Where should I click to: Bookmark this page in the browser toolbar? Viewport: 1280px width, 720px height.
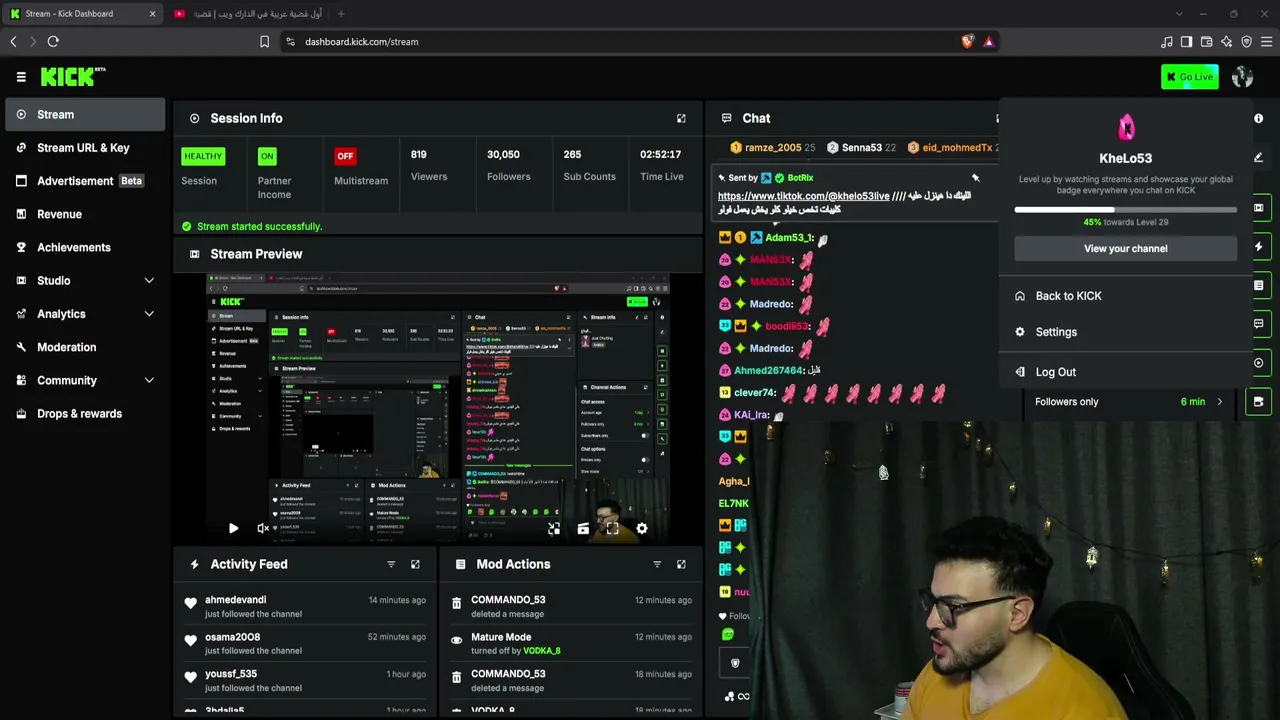click(264, 42)
